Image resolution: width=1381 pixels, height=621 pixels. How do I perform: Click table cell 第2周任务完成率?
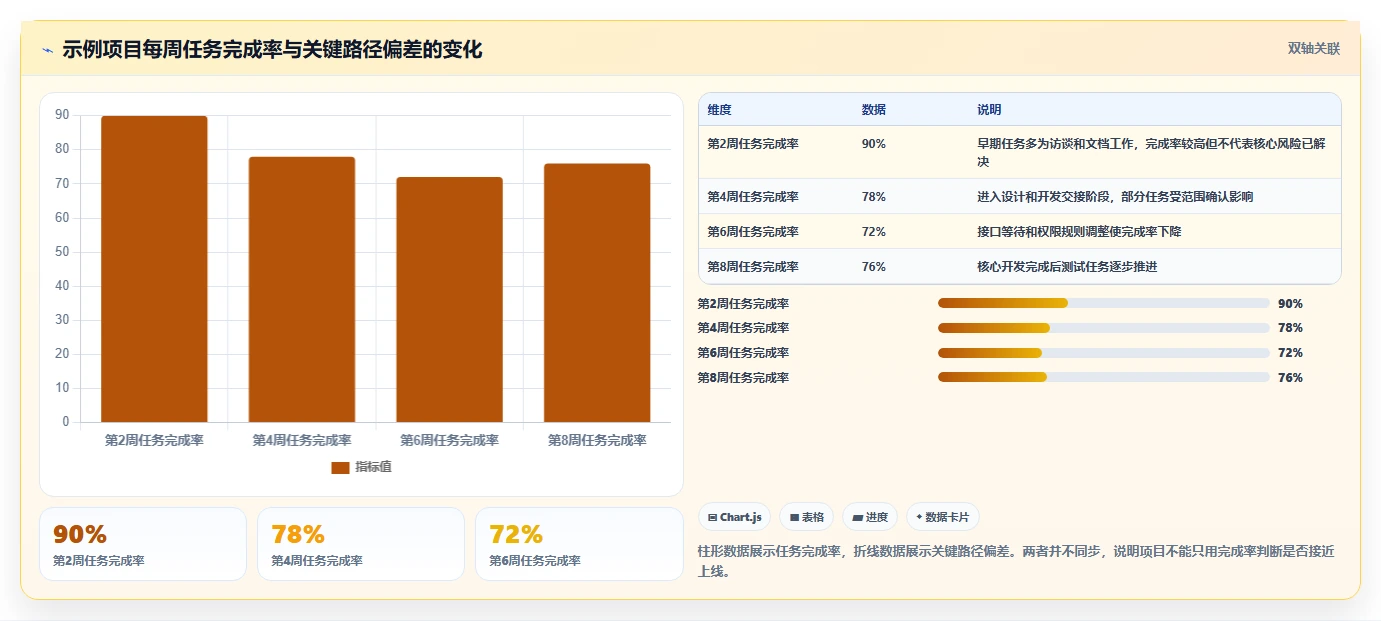tap(753, 144)
